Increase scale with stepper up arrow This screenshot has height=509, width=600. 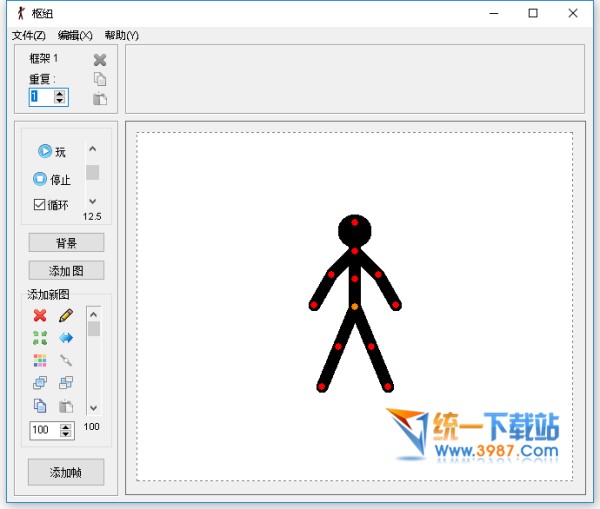point(66,427)
